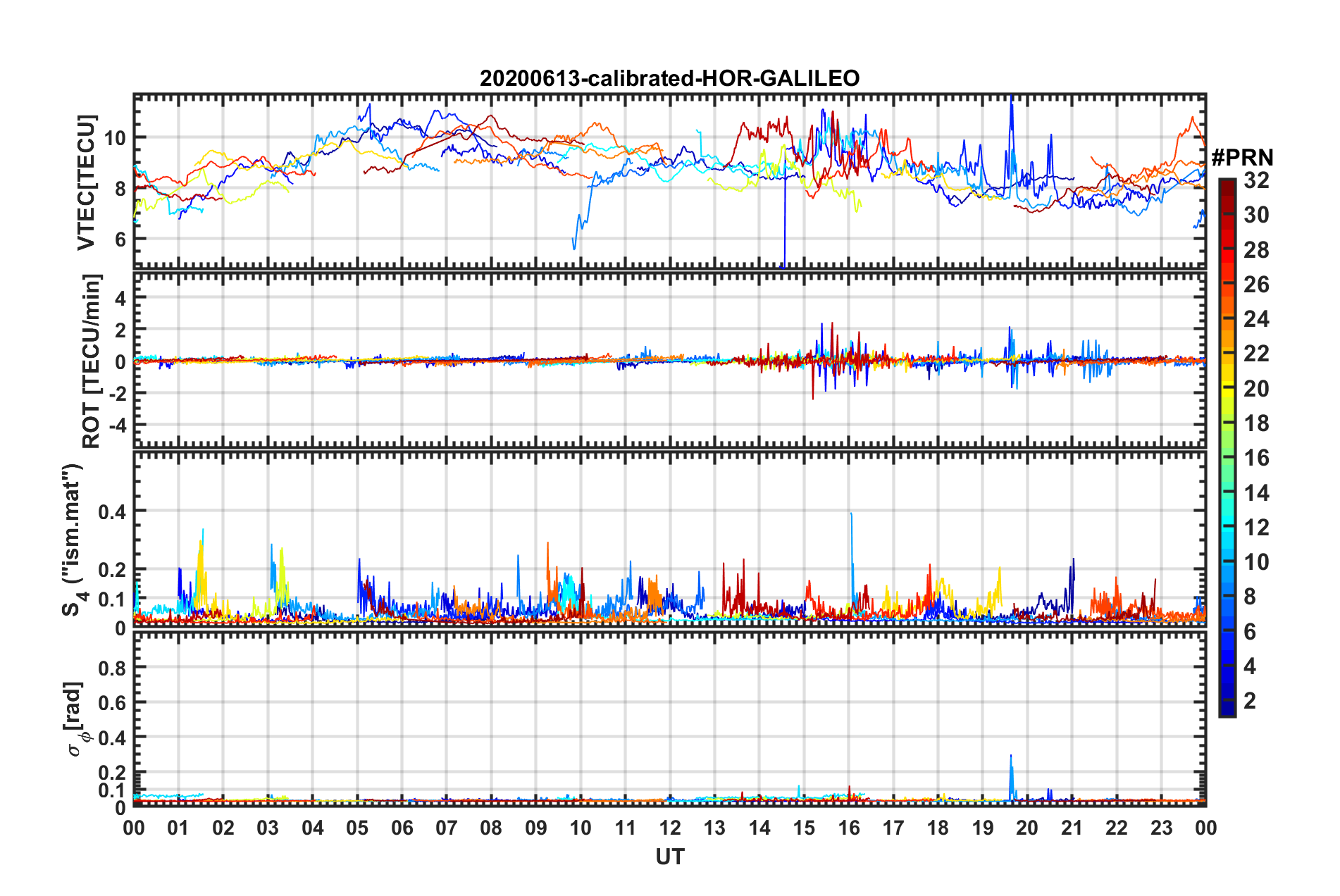Click colorbar tick label 32
Viewport: 1340px width, 896px height.
point(1256,180)
